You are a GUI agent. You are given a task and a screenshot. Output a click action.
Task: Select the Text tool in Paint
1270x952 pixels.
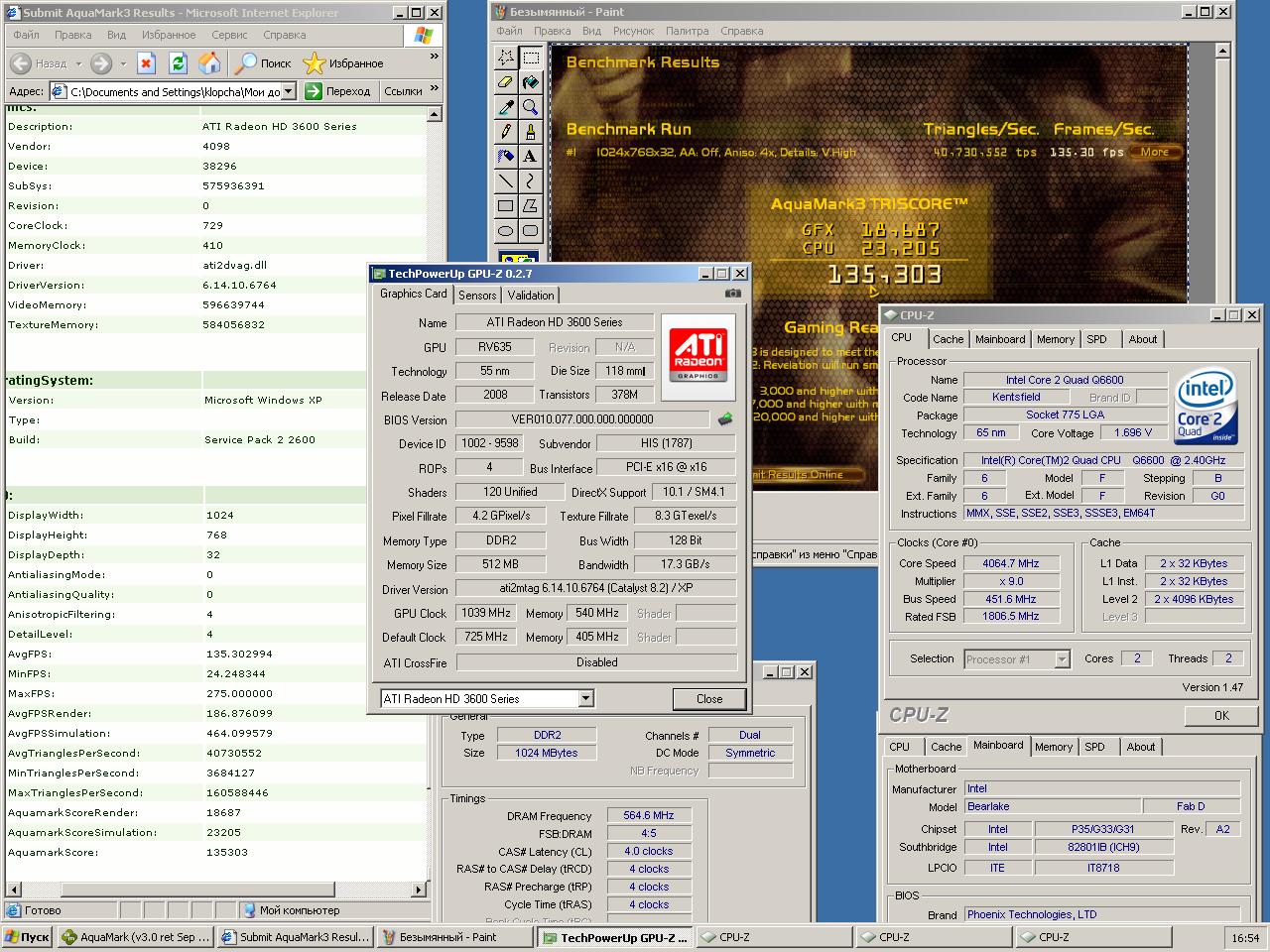(531, 156)
